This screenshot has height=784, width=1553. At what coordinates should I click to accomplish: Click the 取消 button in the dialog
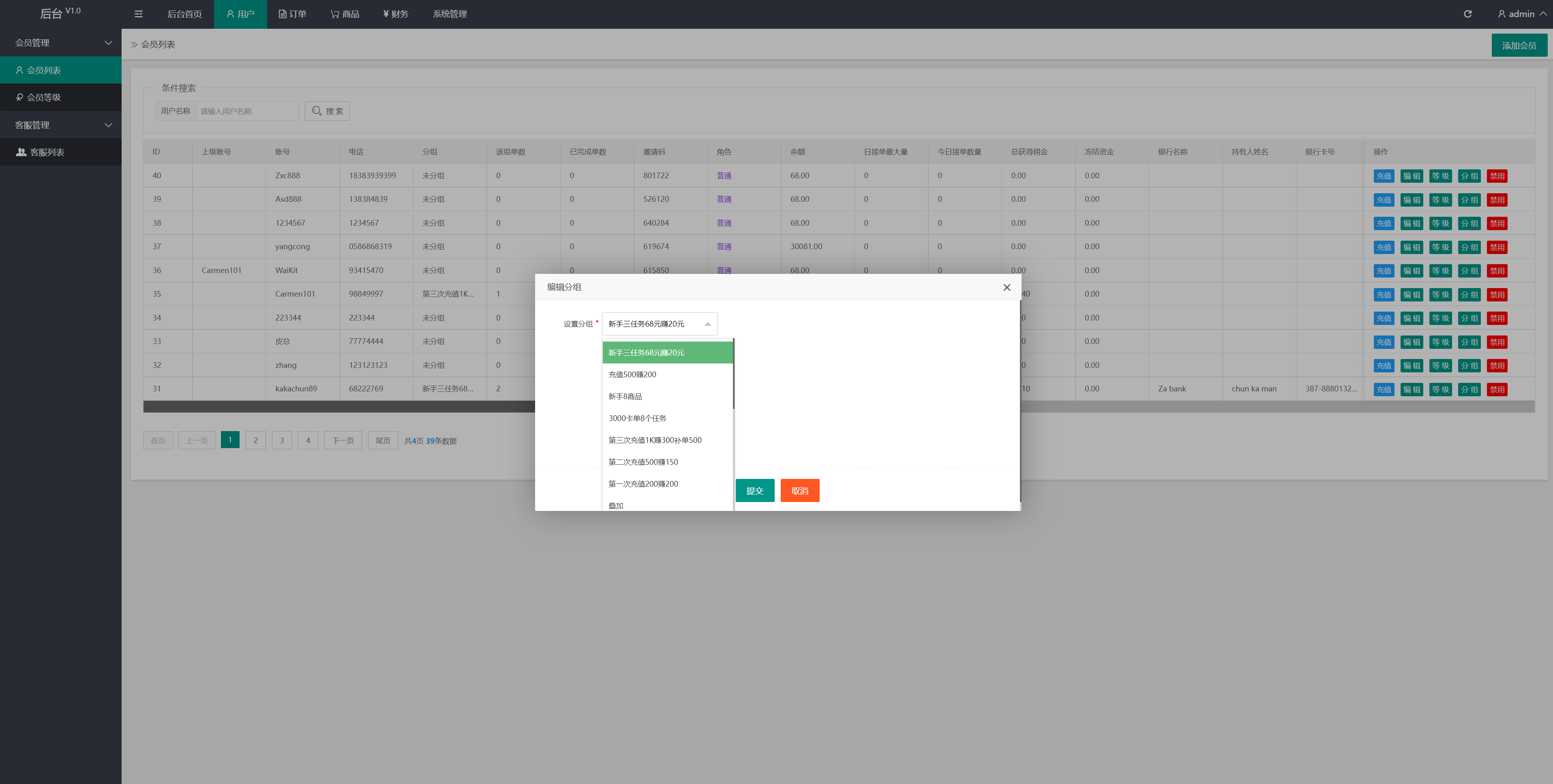tap(799, 490)
